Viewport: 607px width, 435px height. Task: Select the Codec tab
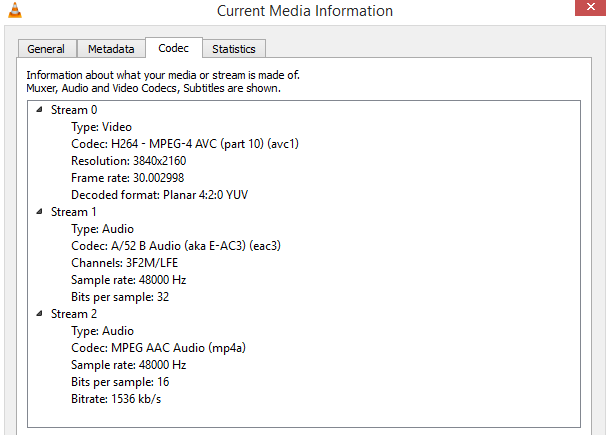click(173, 48)
